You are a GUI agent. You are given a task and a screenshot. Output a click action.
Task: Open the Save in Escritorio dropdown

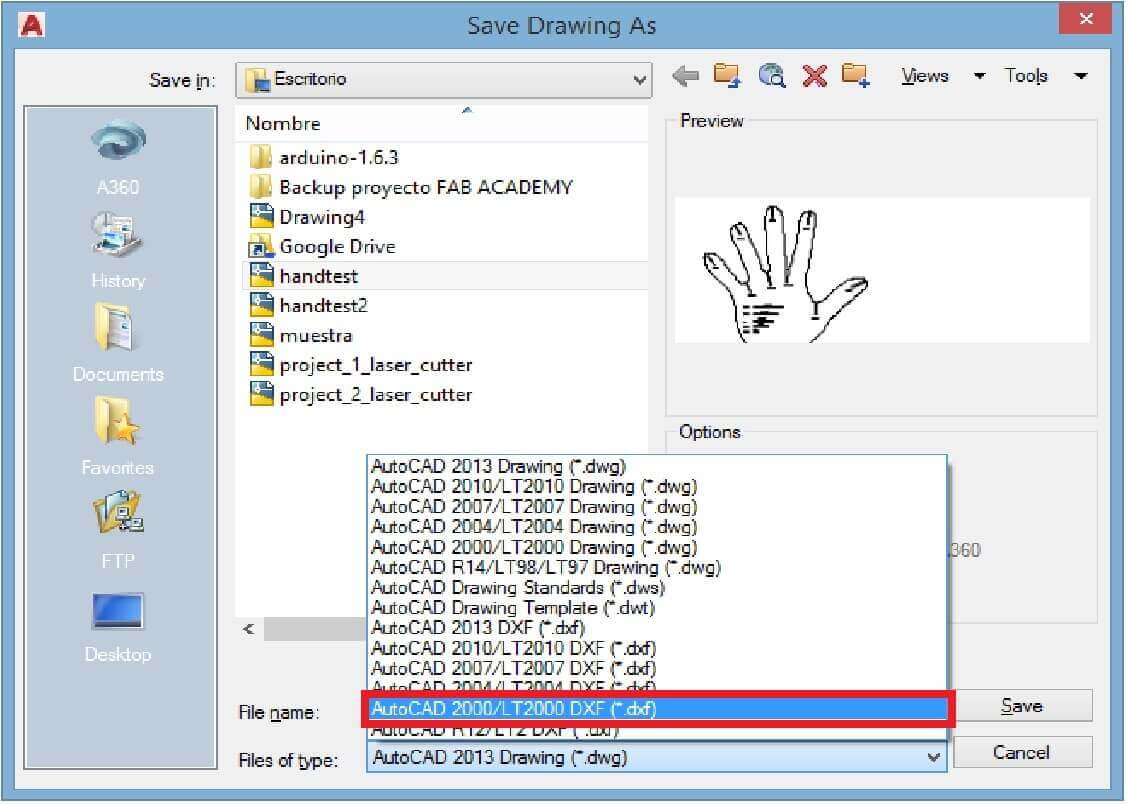point(444,79)
